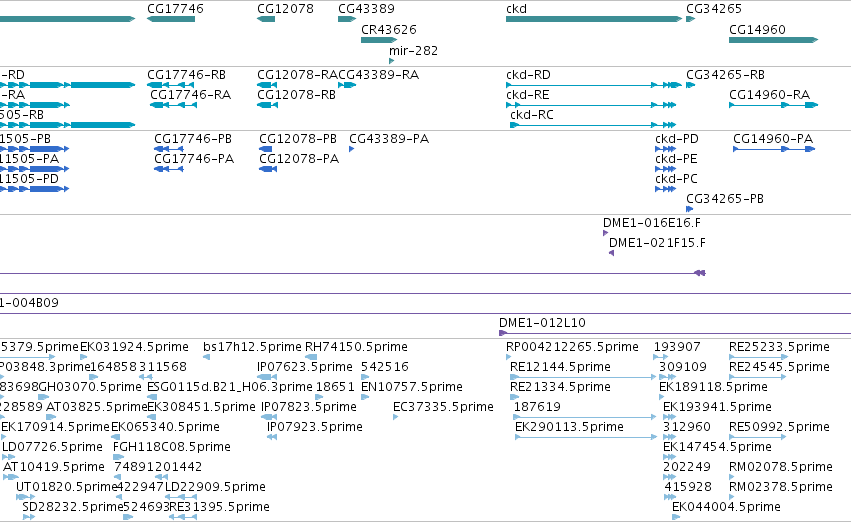Click the CG12078 gene label
This screenshot has height=522, width=851.
pos(285,9)
